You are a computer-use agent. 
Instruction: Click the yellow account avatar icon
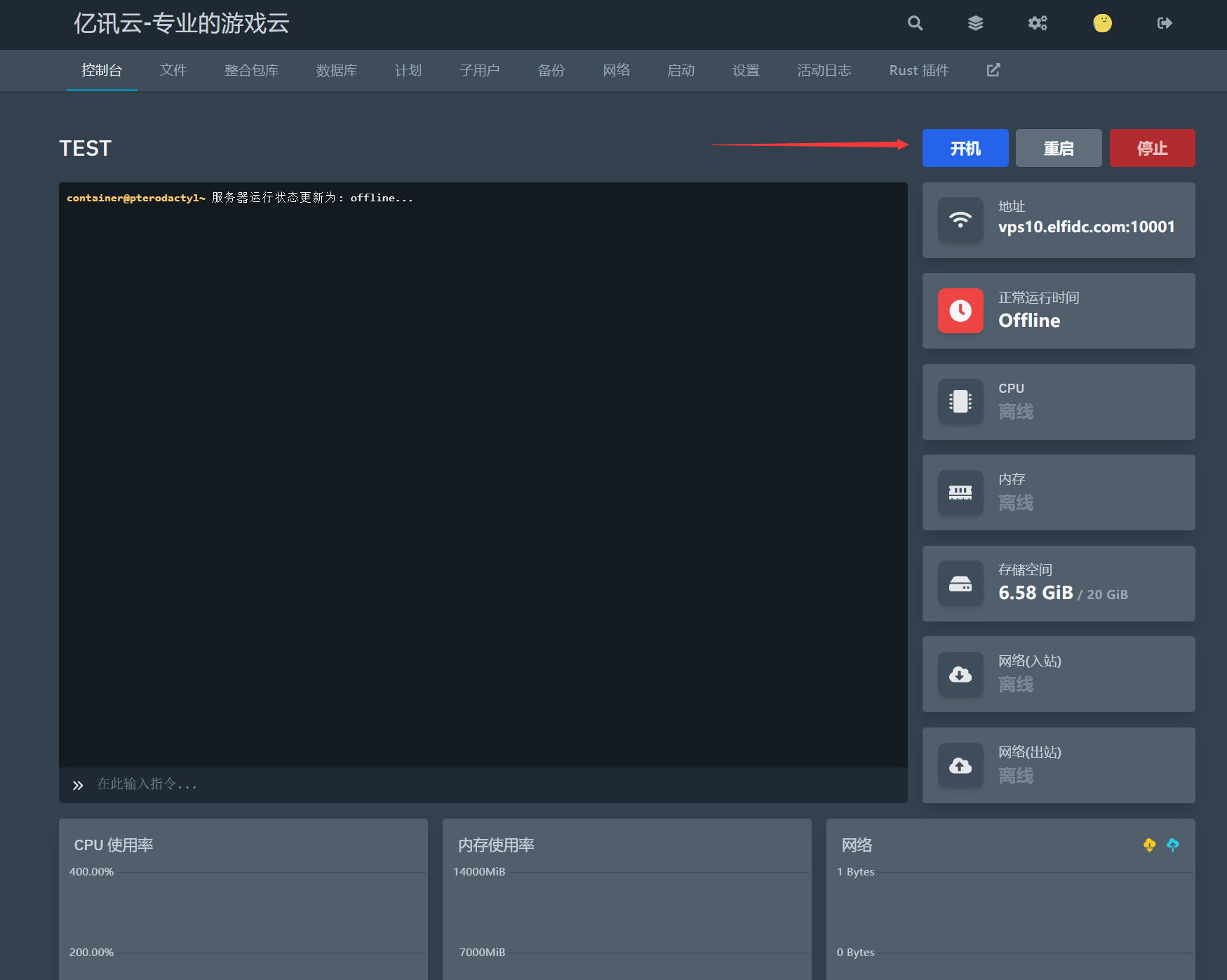(x=1102, y=23)
